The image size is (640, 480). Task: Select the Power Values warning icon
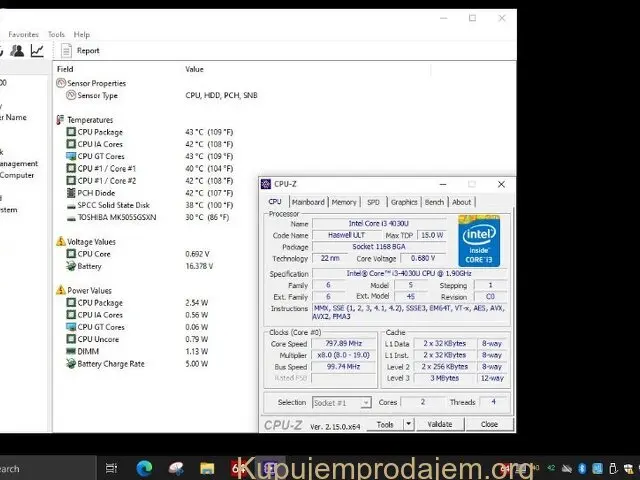[x=61, y=291]
